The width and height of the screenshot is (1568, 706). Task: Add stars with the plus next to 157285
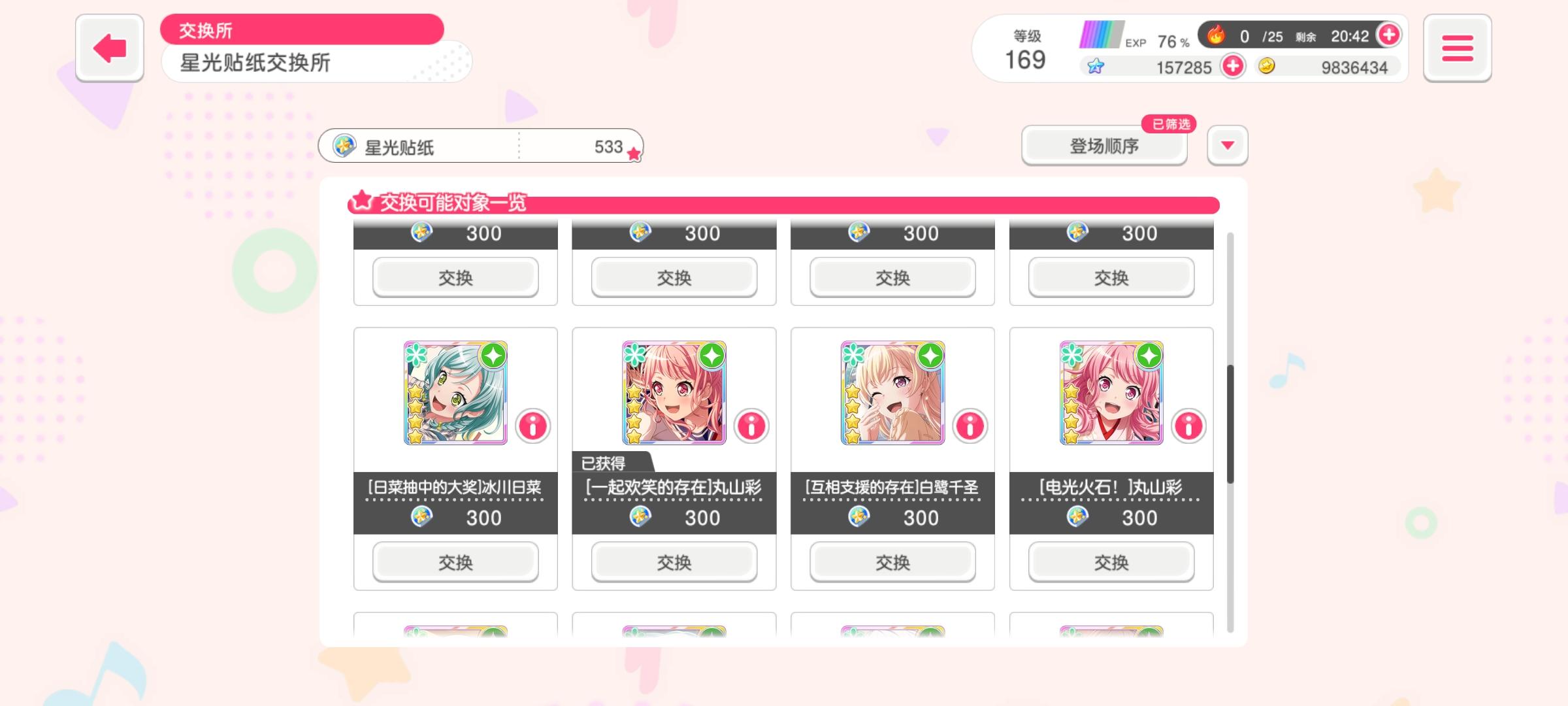pyautogui.click(x=1233, y=66)
